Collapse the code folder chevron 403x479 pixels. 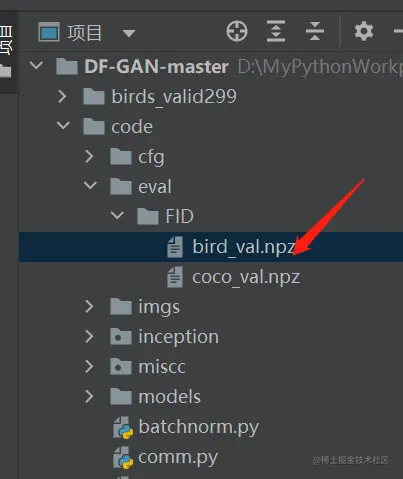[x=63, y=125]
